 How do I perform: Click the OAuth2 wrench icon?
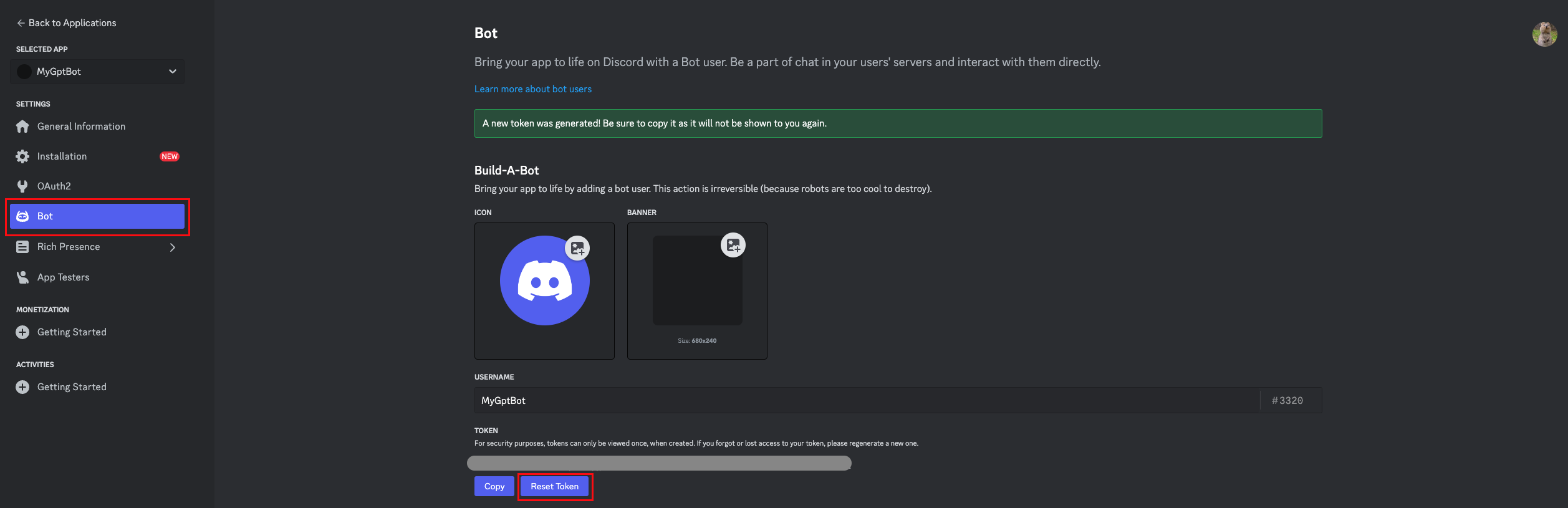(22, 186)
